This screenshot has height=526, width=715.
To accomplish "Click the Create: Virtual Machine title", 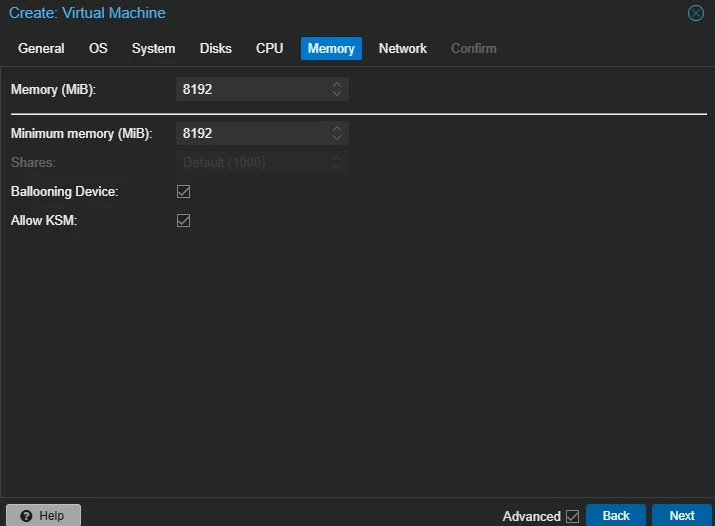I will (x=87, y=13).
